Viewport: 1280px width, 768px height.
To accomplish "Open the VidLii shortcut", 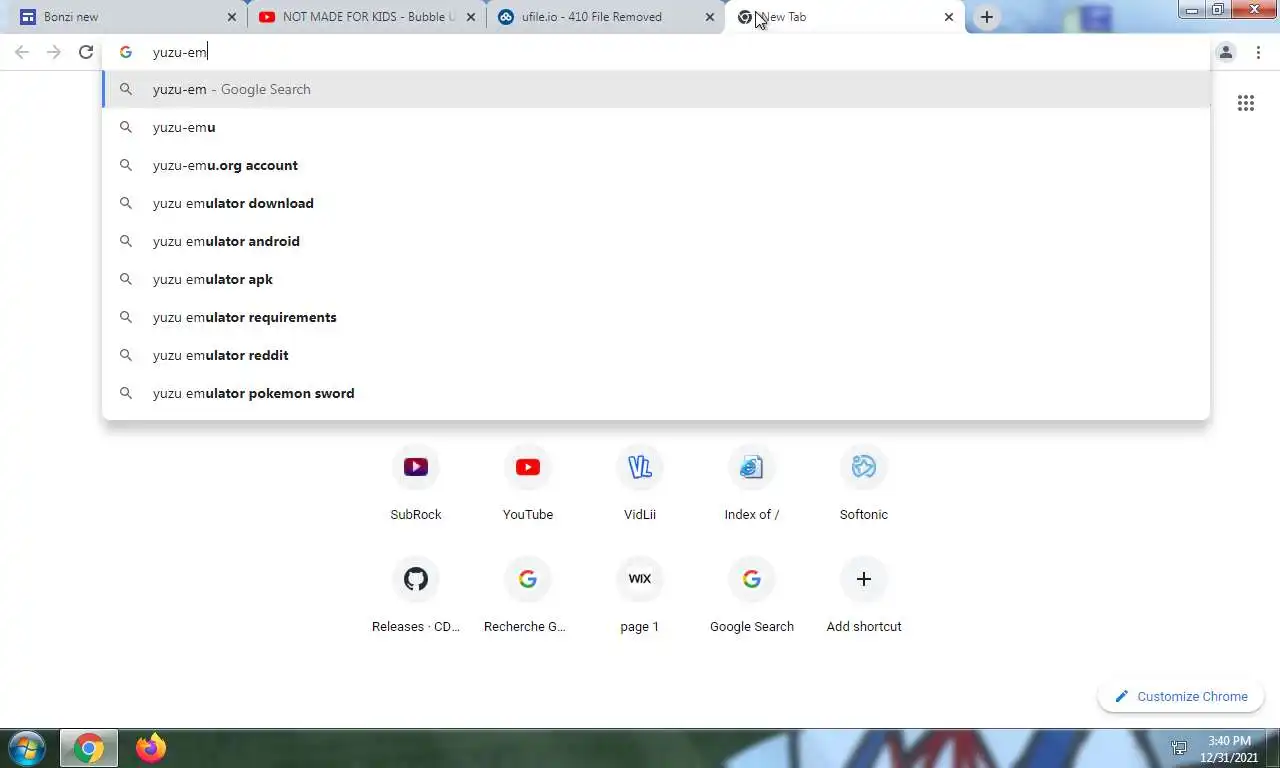I will click(640, 484).
